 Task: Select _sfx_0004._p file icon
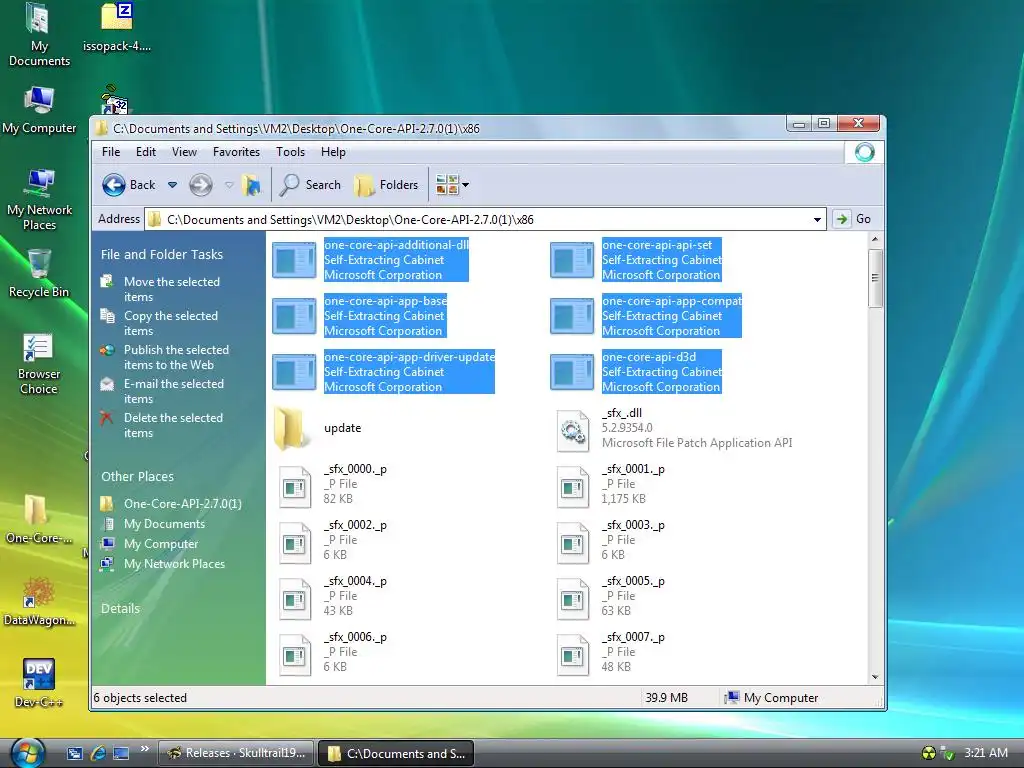click(x=295, y=599)
